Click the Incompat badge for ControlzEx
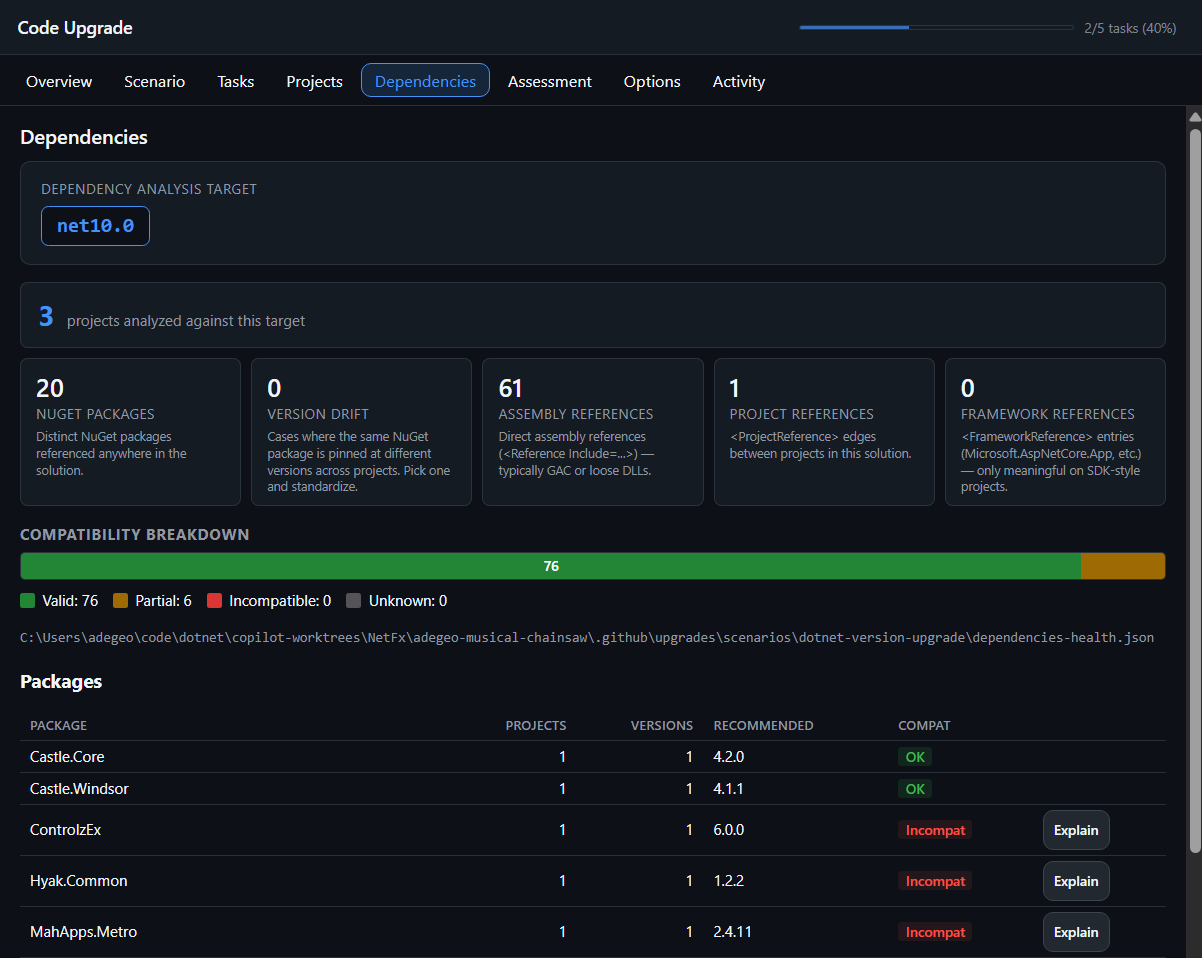Image resolution: width=1202 pixels, height=958 pixels. [x=935, y=830]
